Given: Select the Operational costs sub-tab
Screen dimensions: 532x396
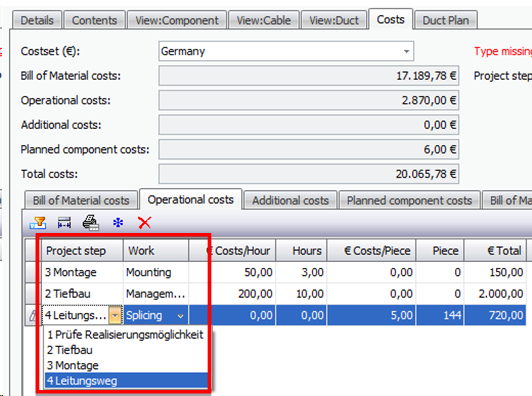Looking at the screenshot, I should coord(191,200).
